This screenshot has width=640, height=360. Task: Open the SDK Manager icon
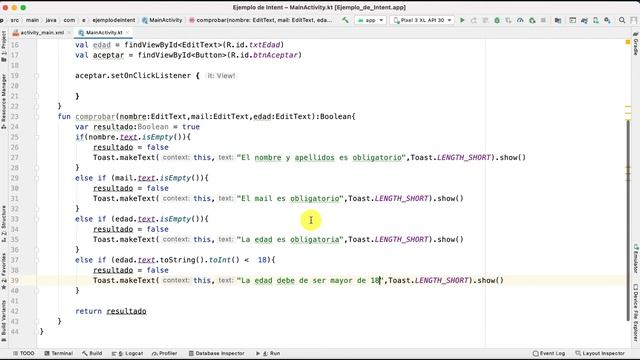pos(607,20)
